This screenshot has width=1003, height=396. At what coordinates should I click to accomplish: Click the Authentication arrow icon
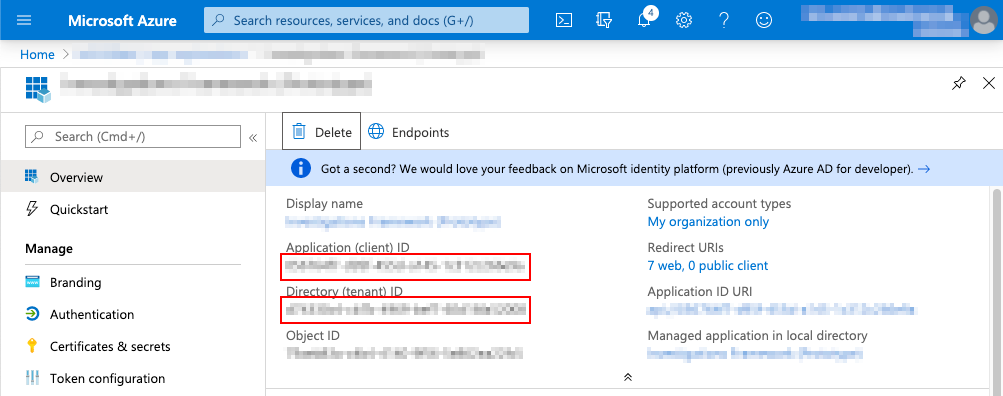click(32, 314)
